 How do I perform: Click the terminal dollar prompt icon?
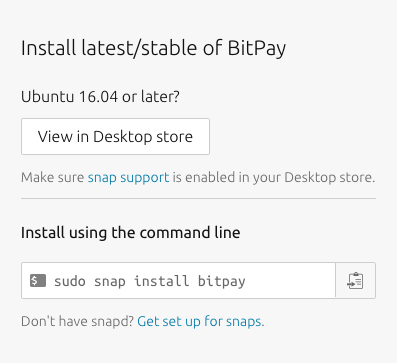(x=38, y=281)
